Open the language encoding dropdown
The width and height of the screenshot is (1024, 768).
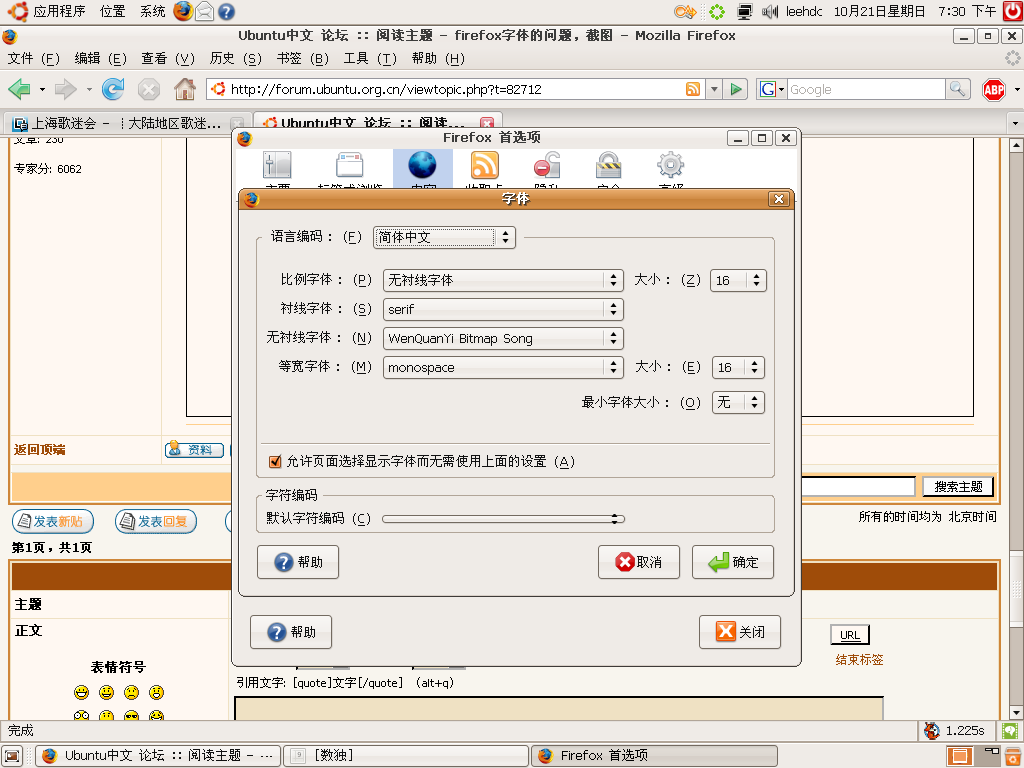coord(445,237)
